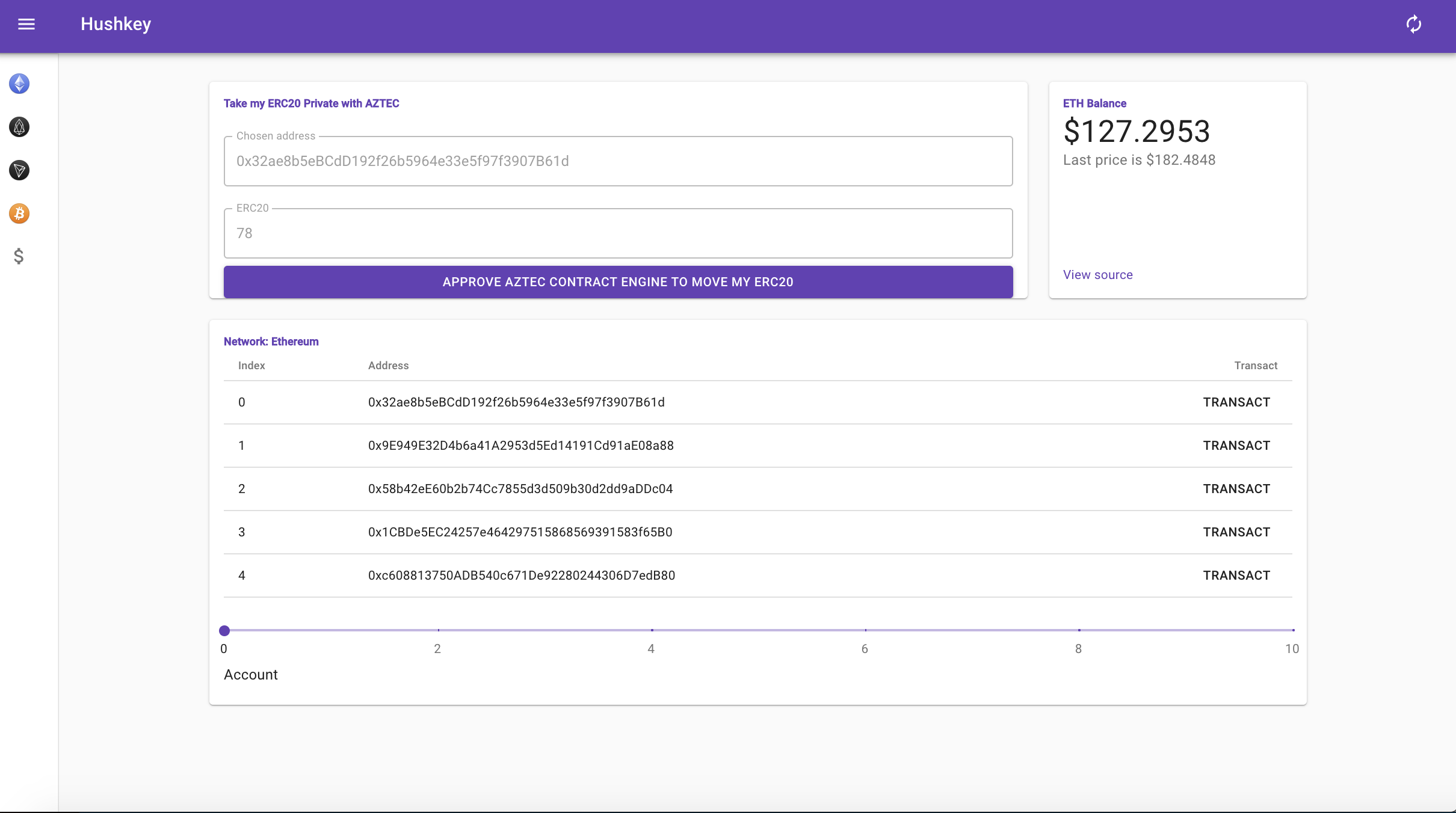
Task: Click Transact for address index 3
Action: 1236,532
